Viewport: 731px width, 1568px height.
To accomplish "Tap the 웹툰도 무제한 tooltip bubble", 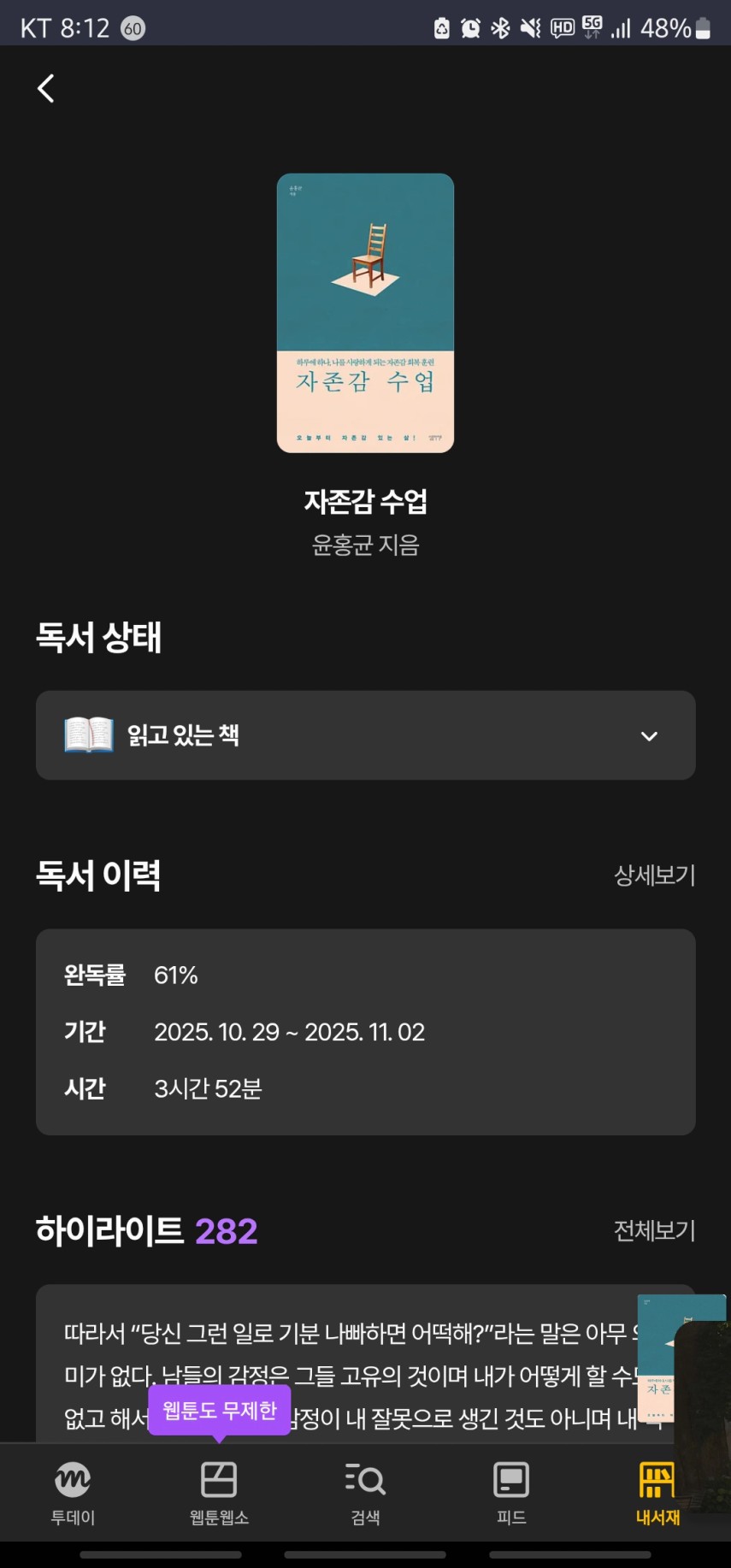I will point(220,1410).
